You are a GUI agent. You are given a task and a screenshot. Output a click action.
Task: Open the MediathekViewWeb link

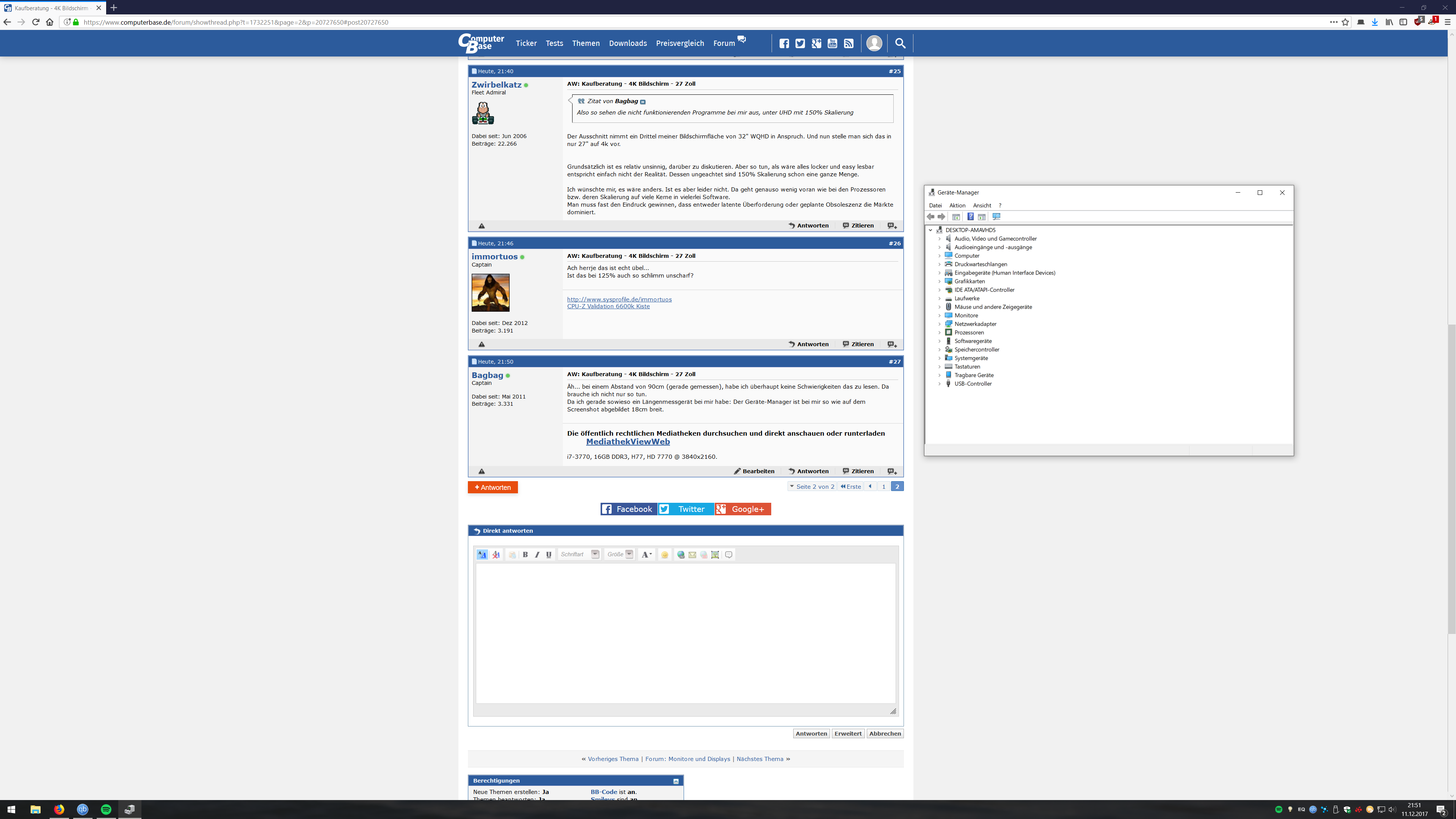click(x=628, y=442)
